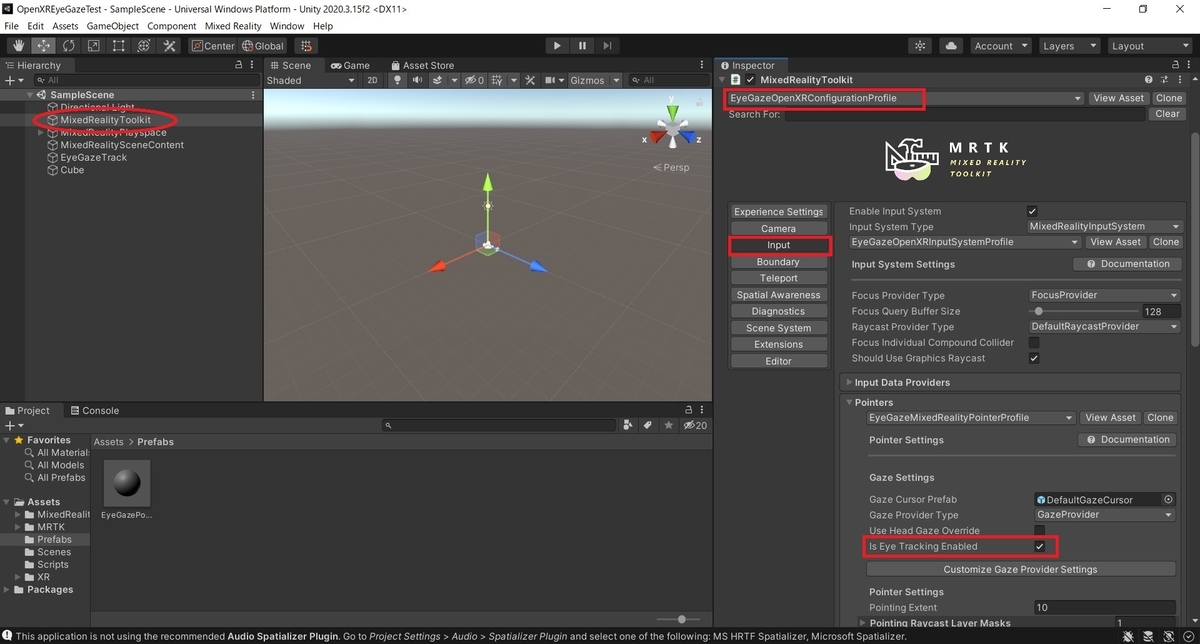Open custom editor tools wrench icon
The width and height of the screenshot is (1200, 644).
169,46
